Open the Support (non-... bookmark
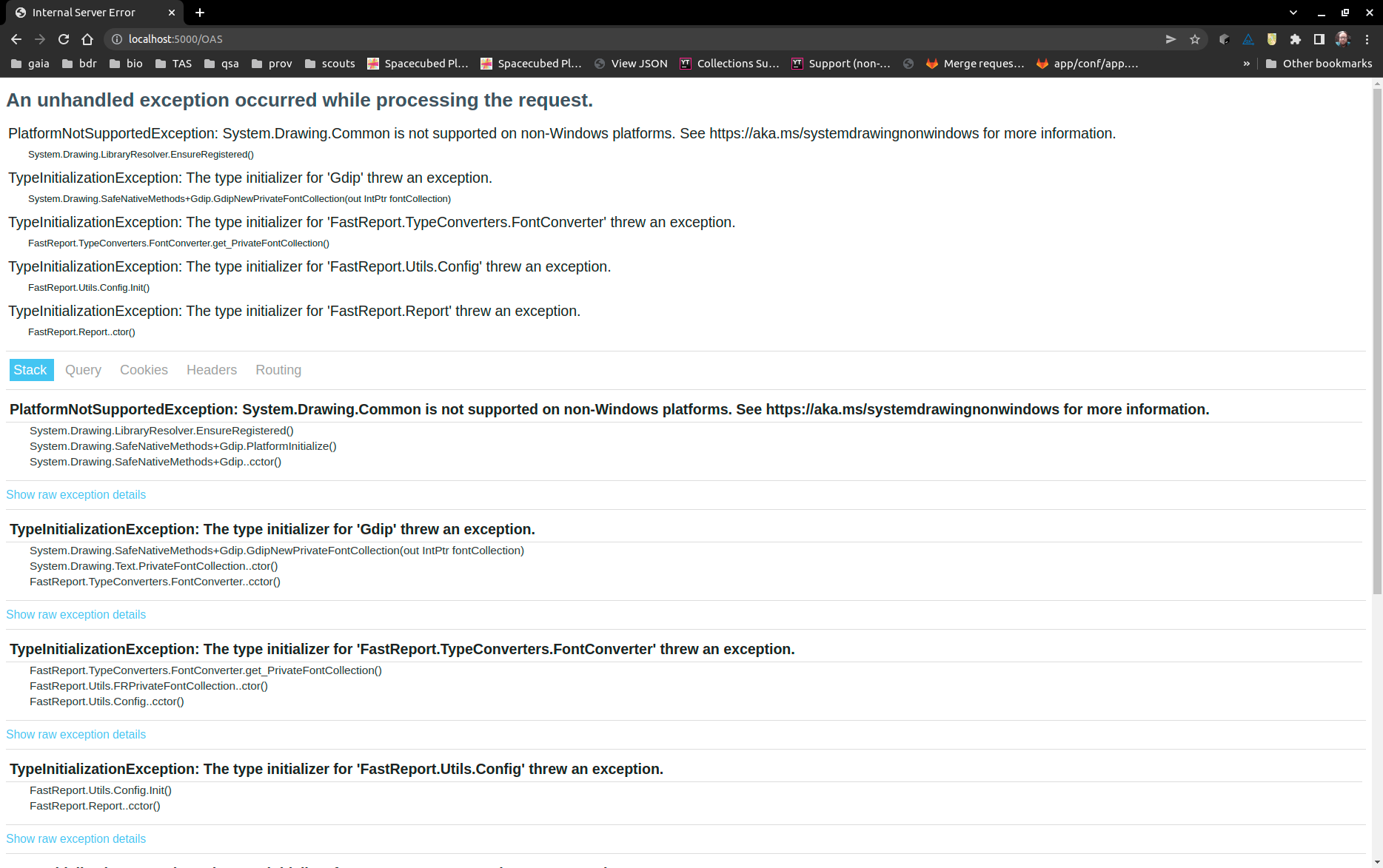Screen dimensions: 1383x868 tap(841, 64)
